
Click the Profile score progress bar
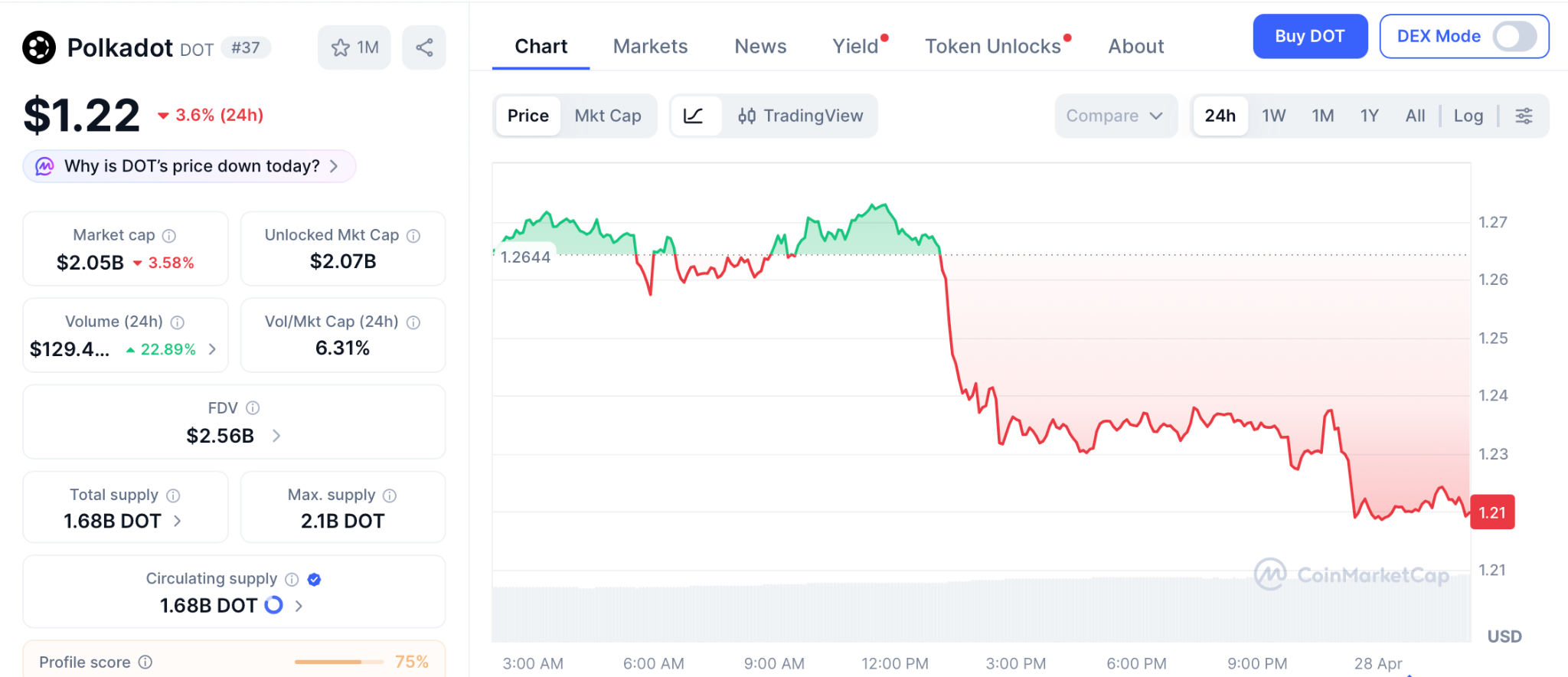(x=338, y=662)
